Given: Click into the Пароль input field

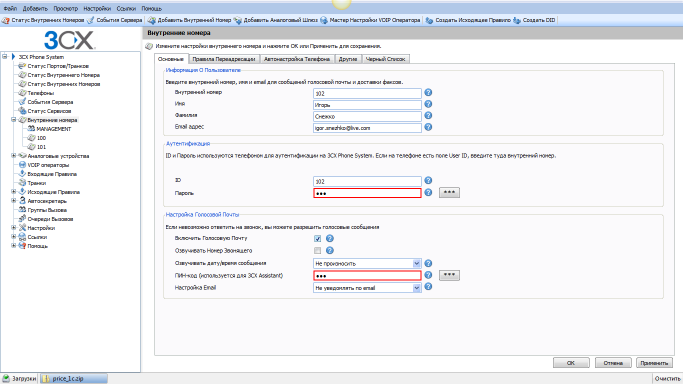Looking at the screenshot, I should tap(367, 193).
